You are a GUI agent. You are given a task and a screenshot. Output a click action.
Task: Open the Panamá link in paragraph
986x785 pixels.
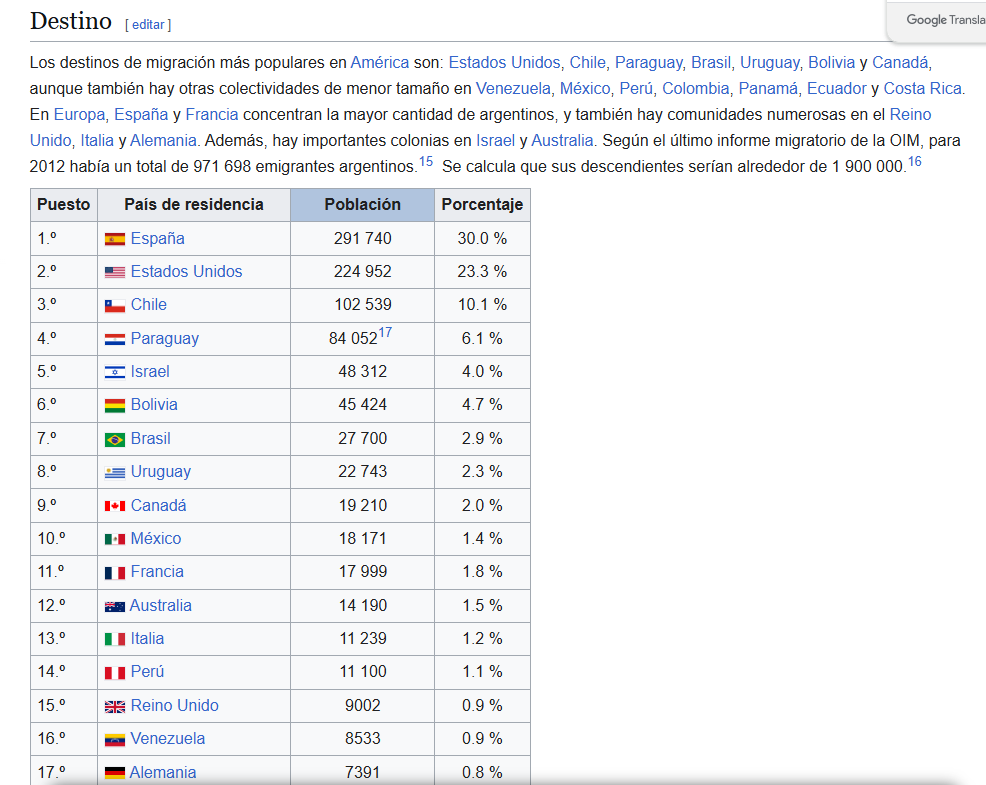pos(768,88)
